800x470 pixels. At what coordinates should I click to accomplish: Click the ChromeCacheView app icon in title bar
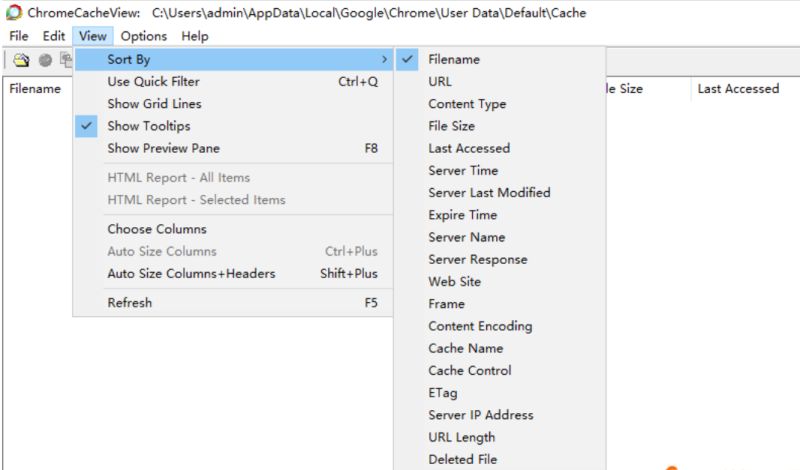(13, 12)
